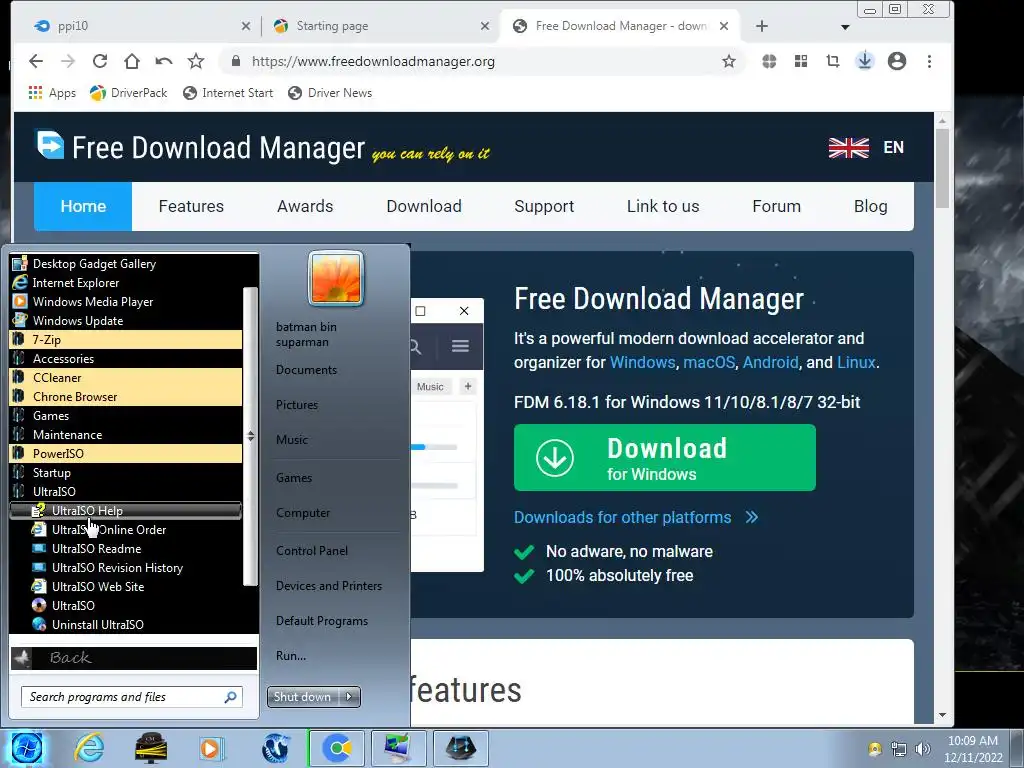1024x768 pixels.
Task: Run Uninstall UltraISO
Action: (x=125, y=624)
